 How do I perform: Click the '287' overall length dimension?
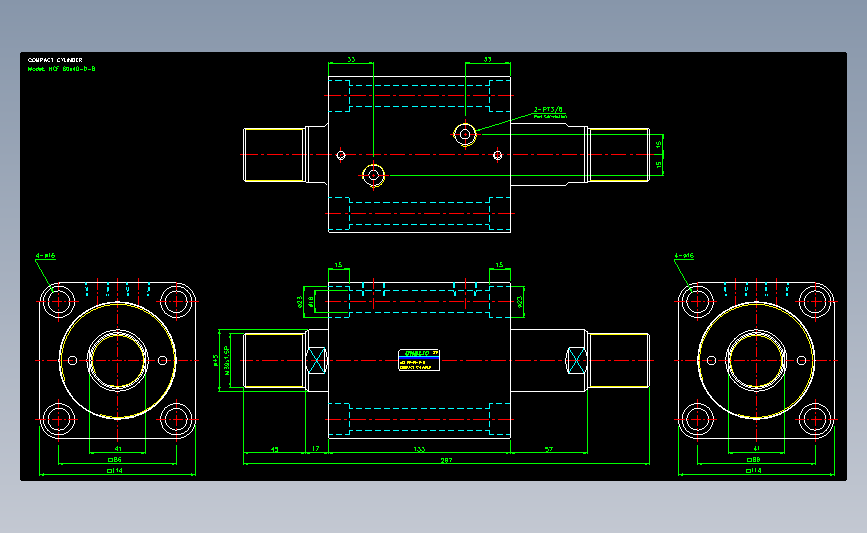point(446,460)
